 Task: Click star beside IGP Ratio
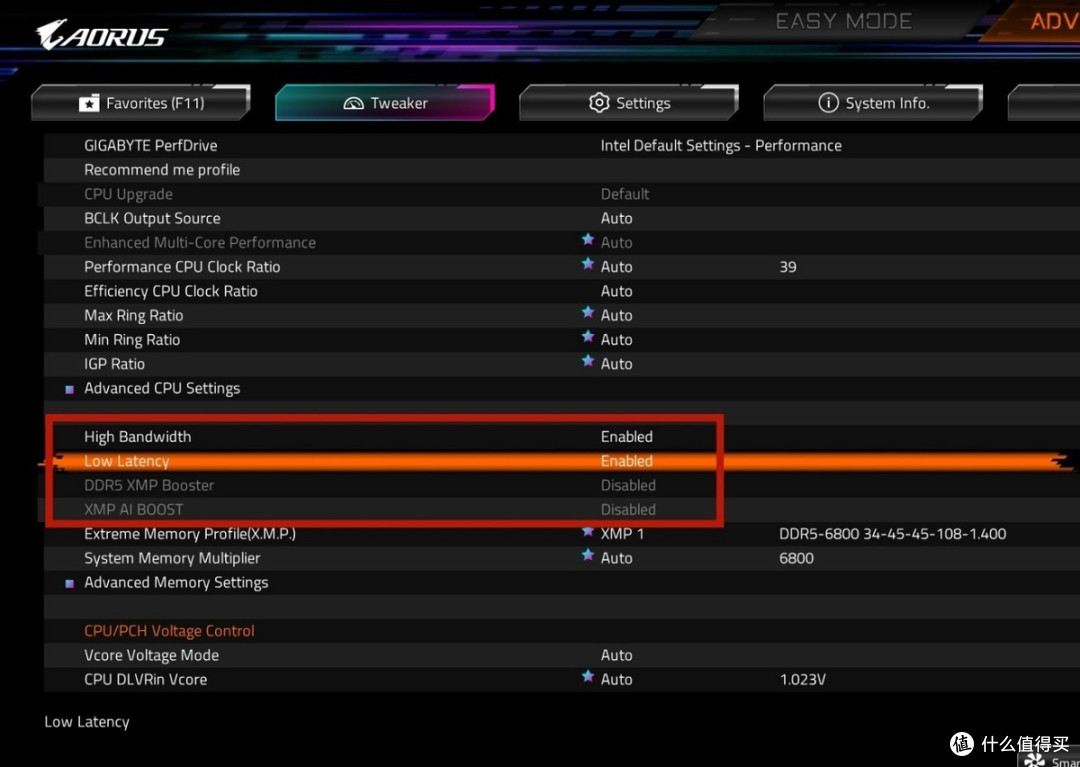click(588, 360)
